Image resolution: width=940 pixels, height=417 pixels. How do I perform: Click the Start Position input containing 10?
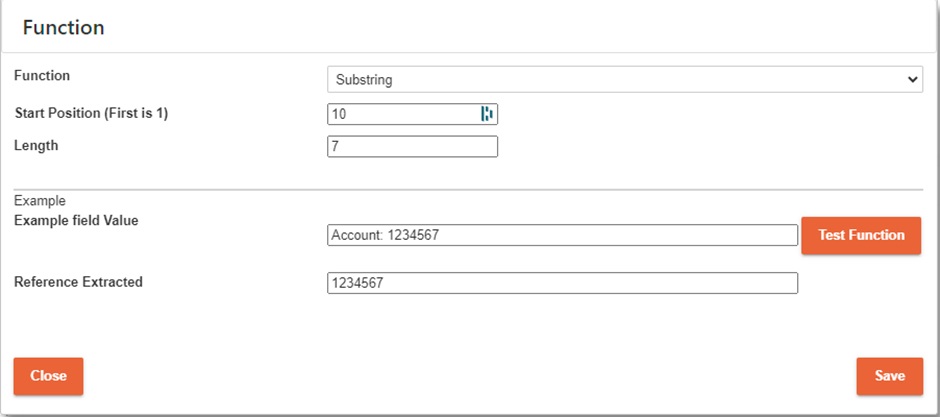tap(400, 114)
